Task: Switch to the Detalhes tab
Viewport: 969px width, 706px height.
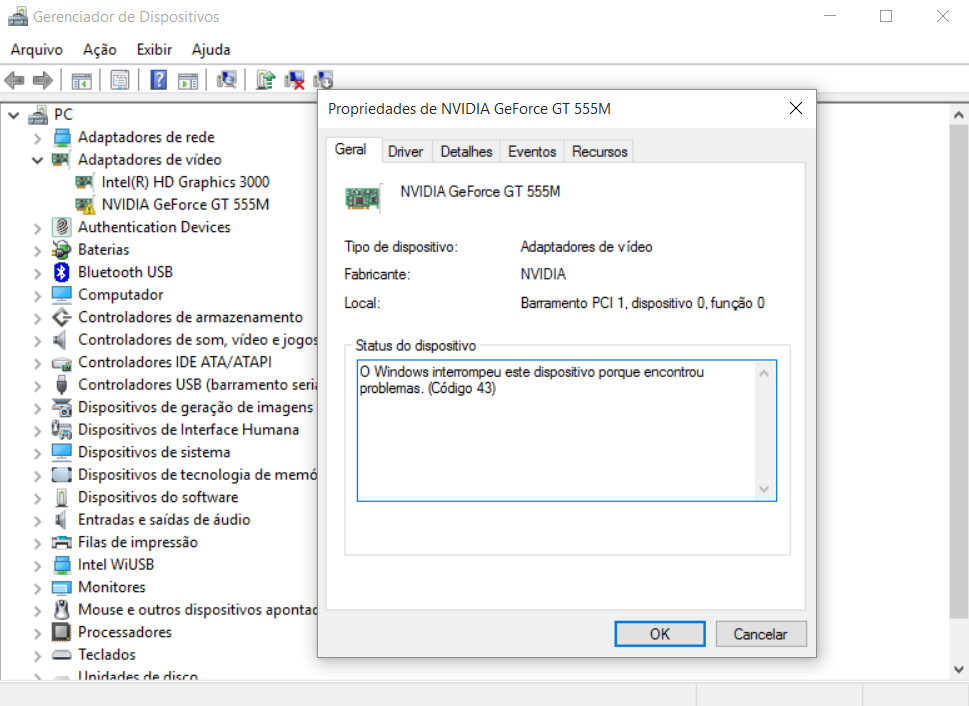Action: 467,151
